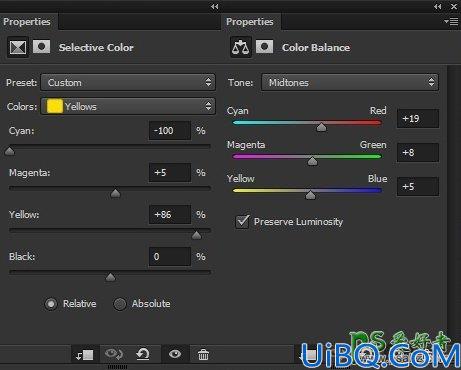Click the yellow color swatch in Colors dropdown
Viewport: 461px width, 370px height.
point(55,106)
